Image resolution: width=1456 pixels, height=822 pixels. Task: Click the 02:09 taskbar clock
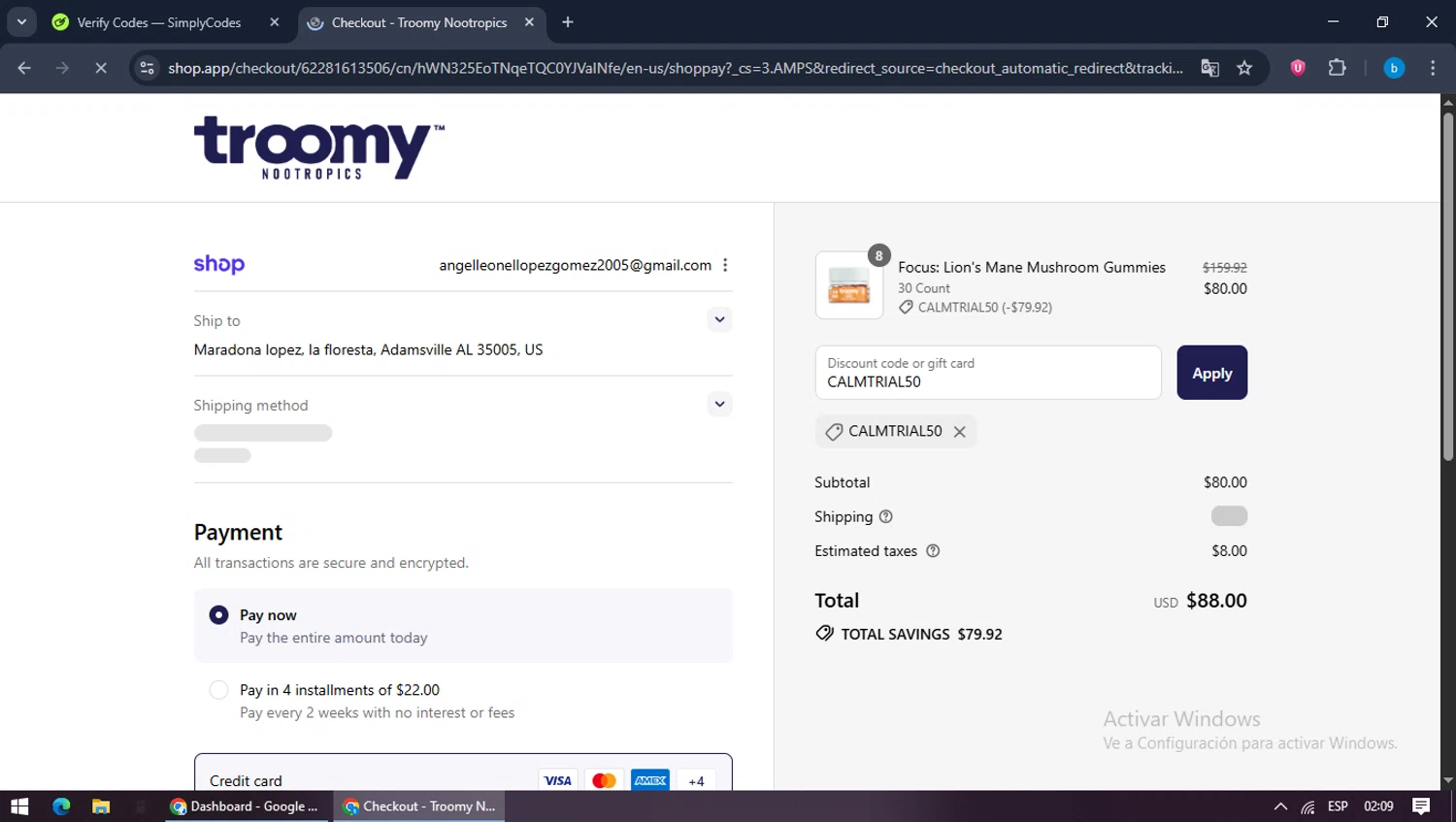pyautogui.click(x=1378, y=806)
